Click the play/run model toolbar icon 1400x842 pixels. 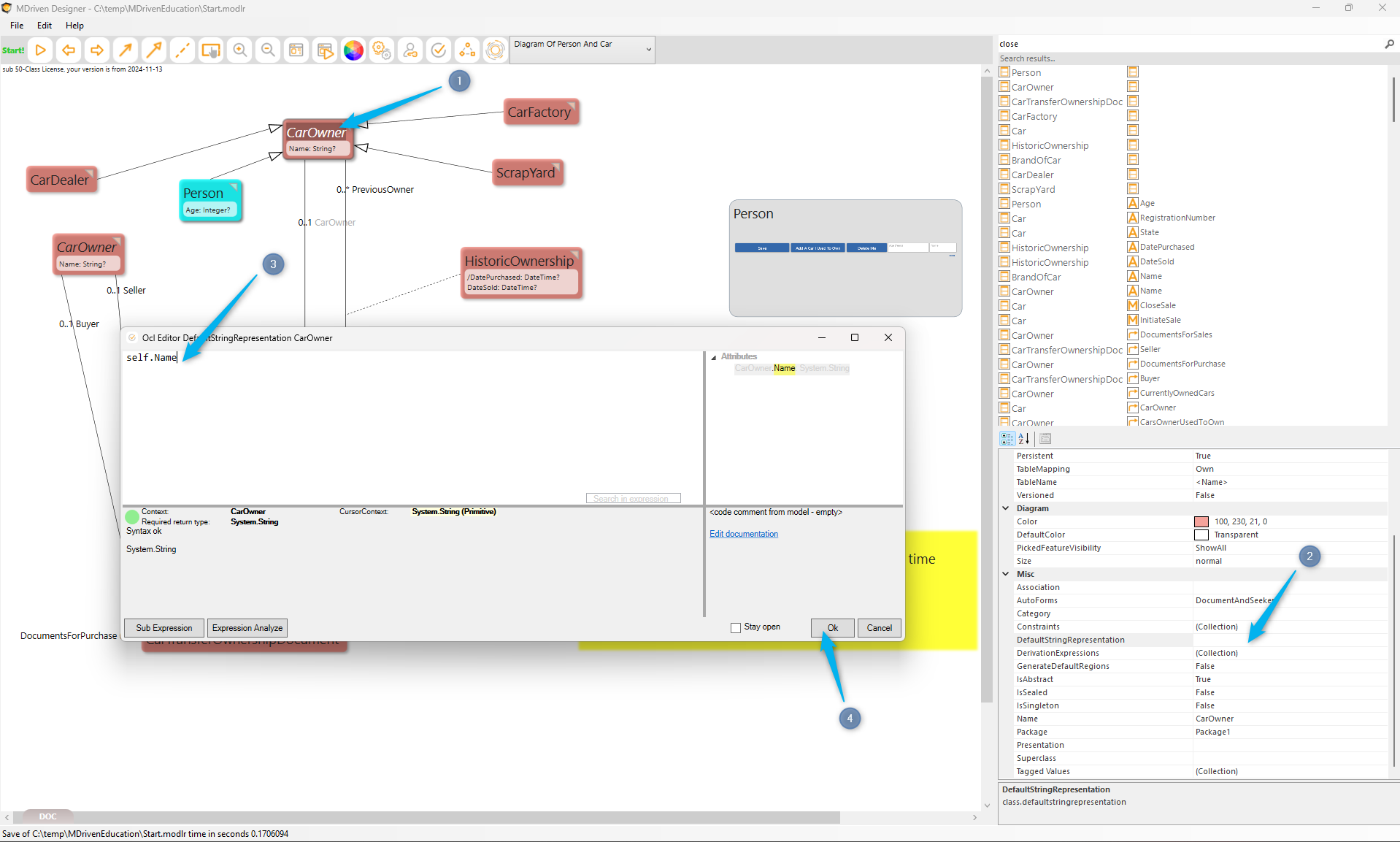pos(41,50)
